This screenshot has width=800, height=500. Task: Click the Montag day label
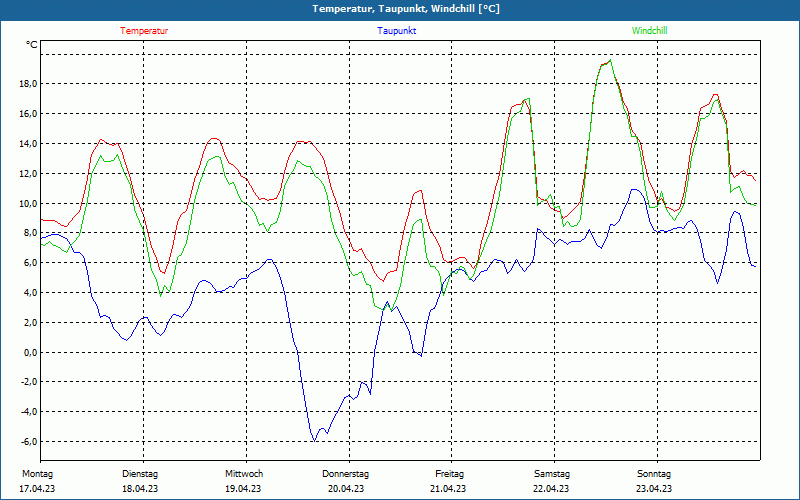click(x=37, y=474)
